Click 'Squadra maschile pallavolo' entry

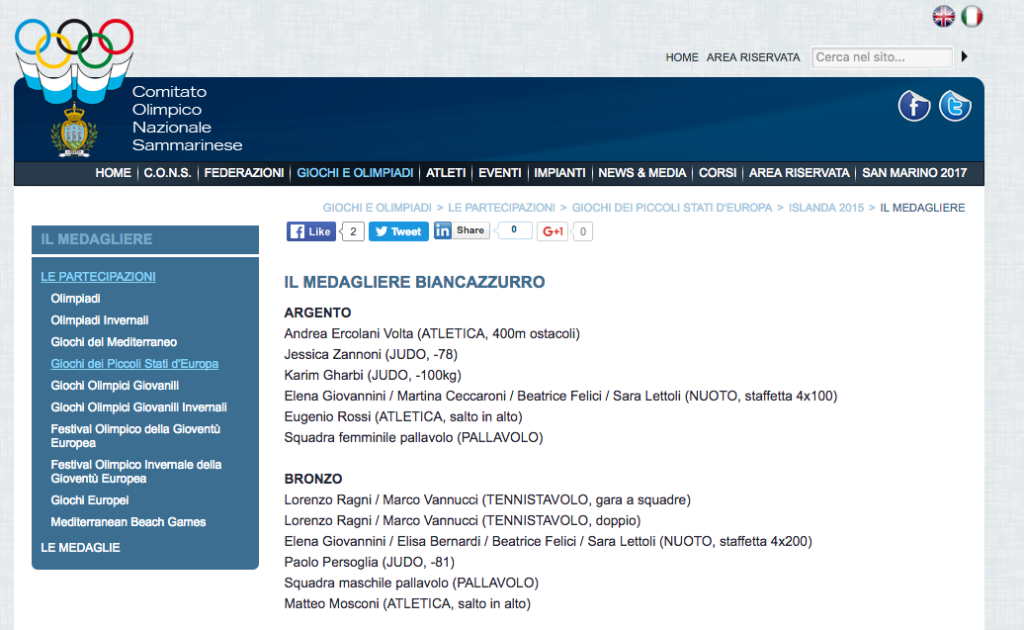[x=411, y=583]
